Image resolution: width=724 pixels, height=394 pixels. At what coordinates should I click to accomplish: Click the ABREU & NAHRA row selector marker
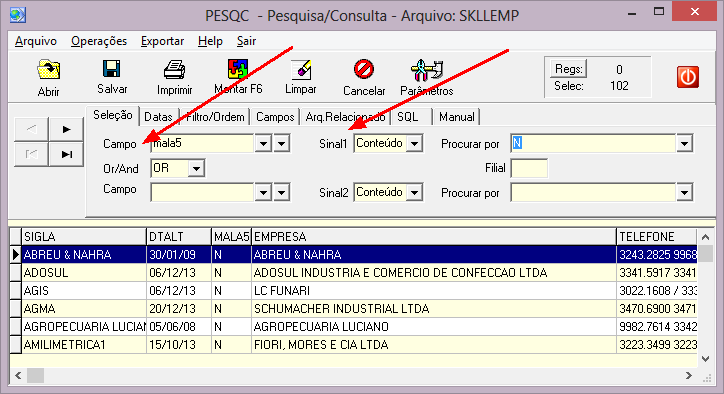15,255
